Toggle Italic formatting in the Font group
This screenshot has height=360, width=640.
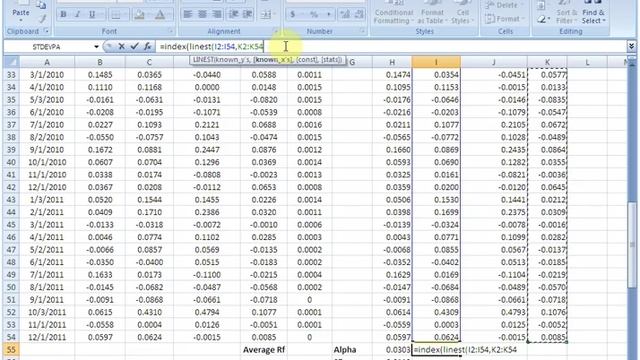click(78, 15)
